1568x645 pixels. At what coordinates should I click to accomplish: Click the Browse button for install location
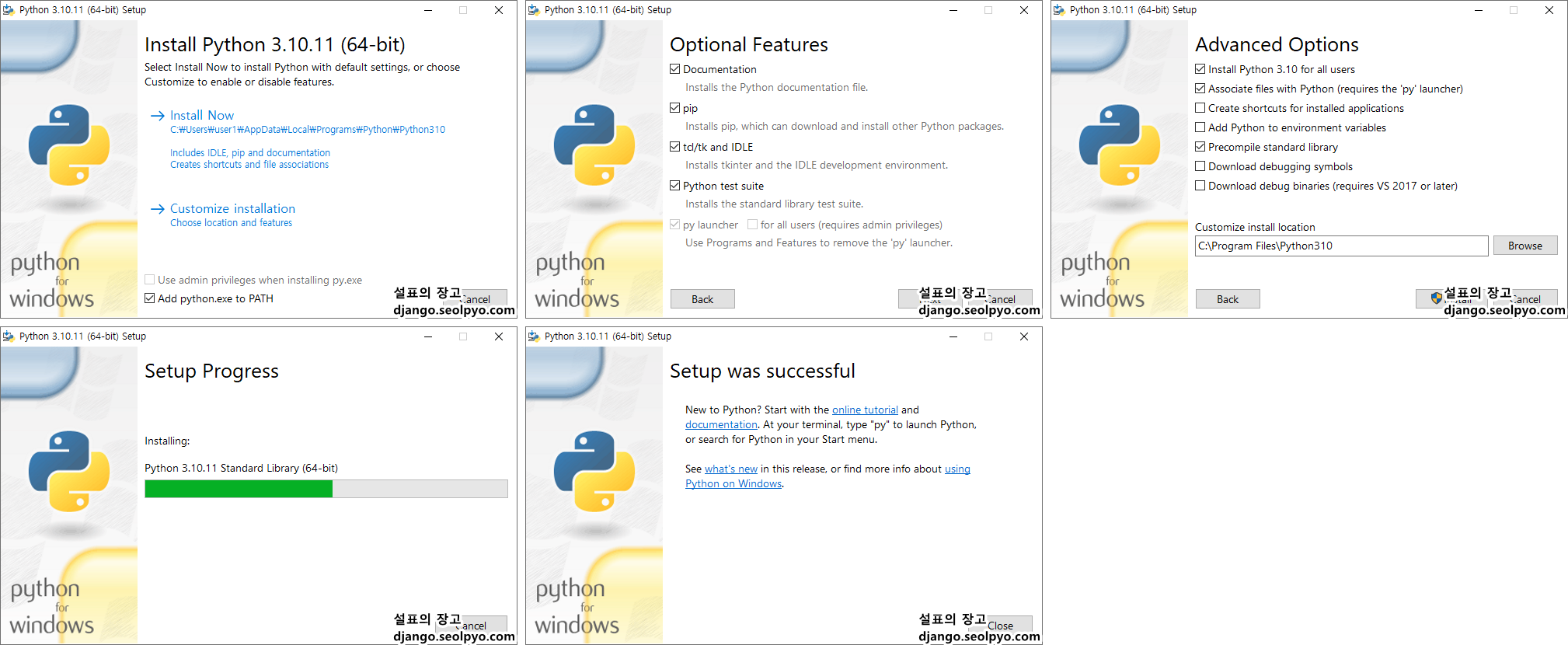pos(1525,246)
